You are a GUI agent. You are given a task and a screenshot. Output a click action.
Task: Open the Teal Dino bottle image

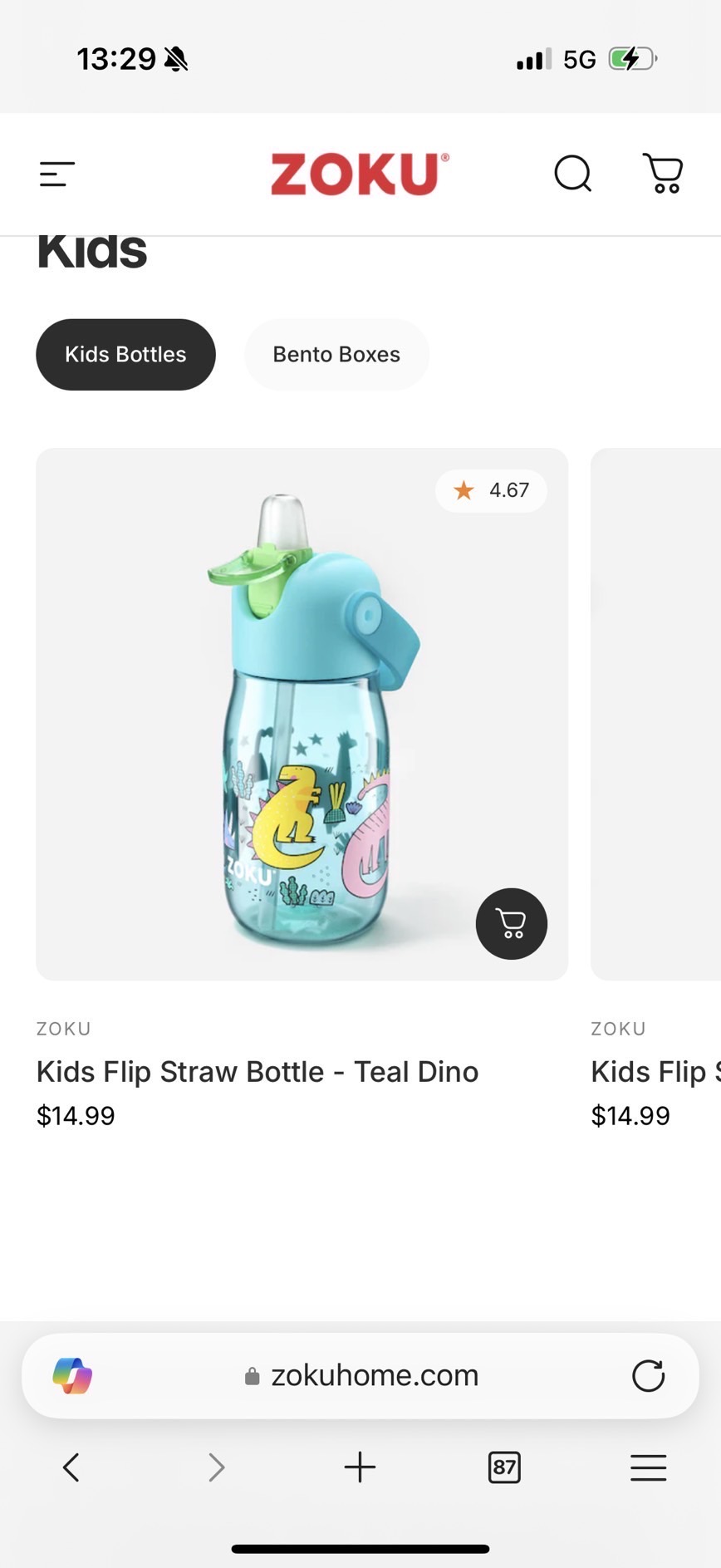pyautogui.click(x=302, y=715)
